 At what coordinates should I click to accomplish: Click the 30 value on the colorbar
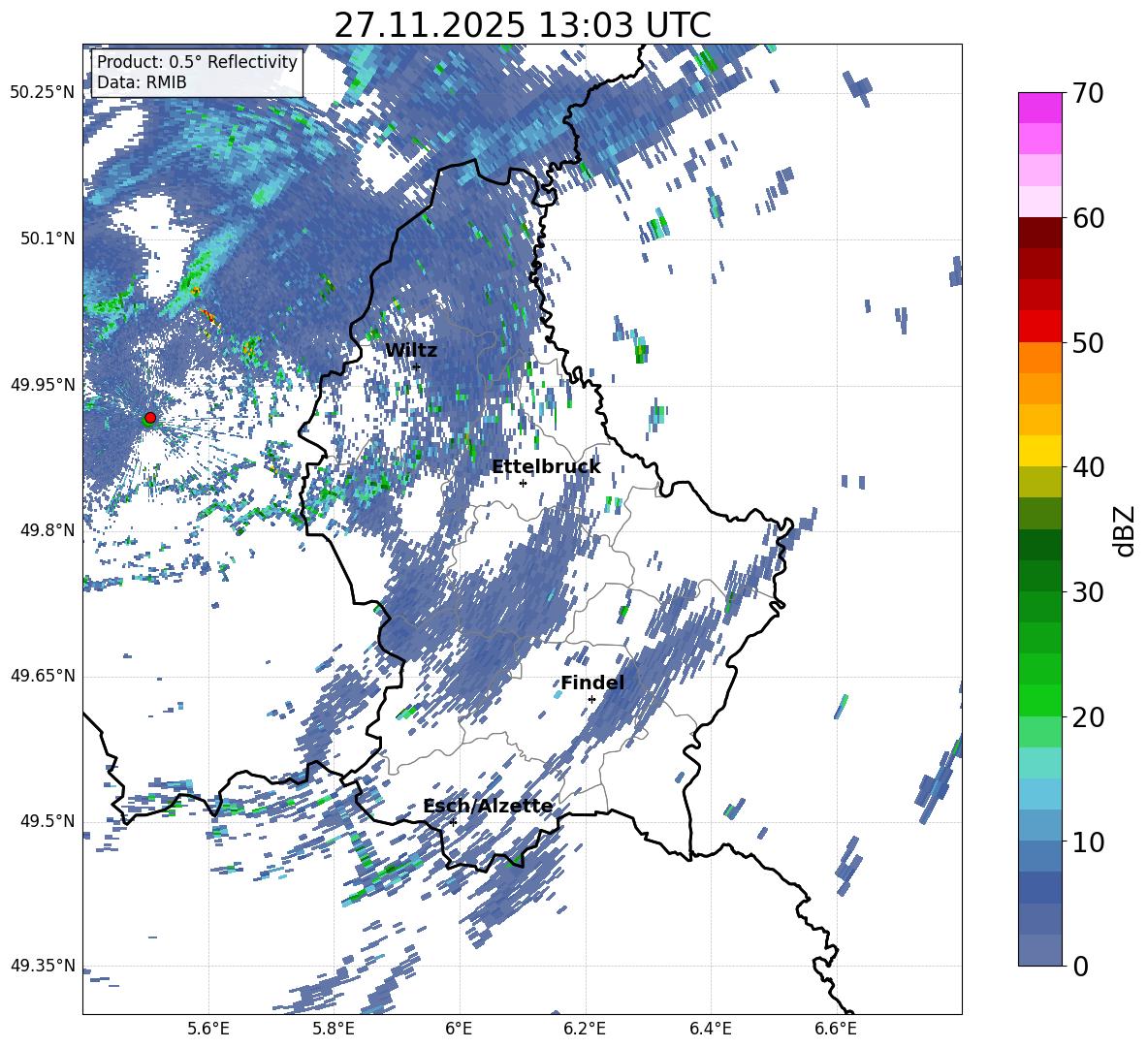pyautogui.click(x=1088, y=592)
